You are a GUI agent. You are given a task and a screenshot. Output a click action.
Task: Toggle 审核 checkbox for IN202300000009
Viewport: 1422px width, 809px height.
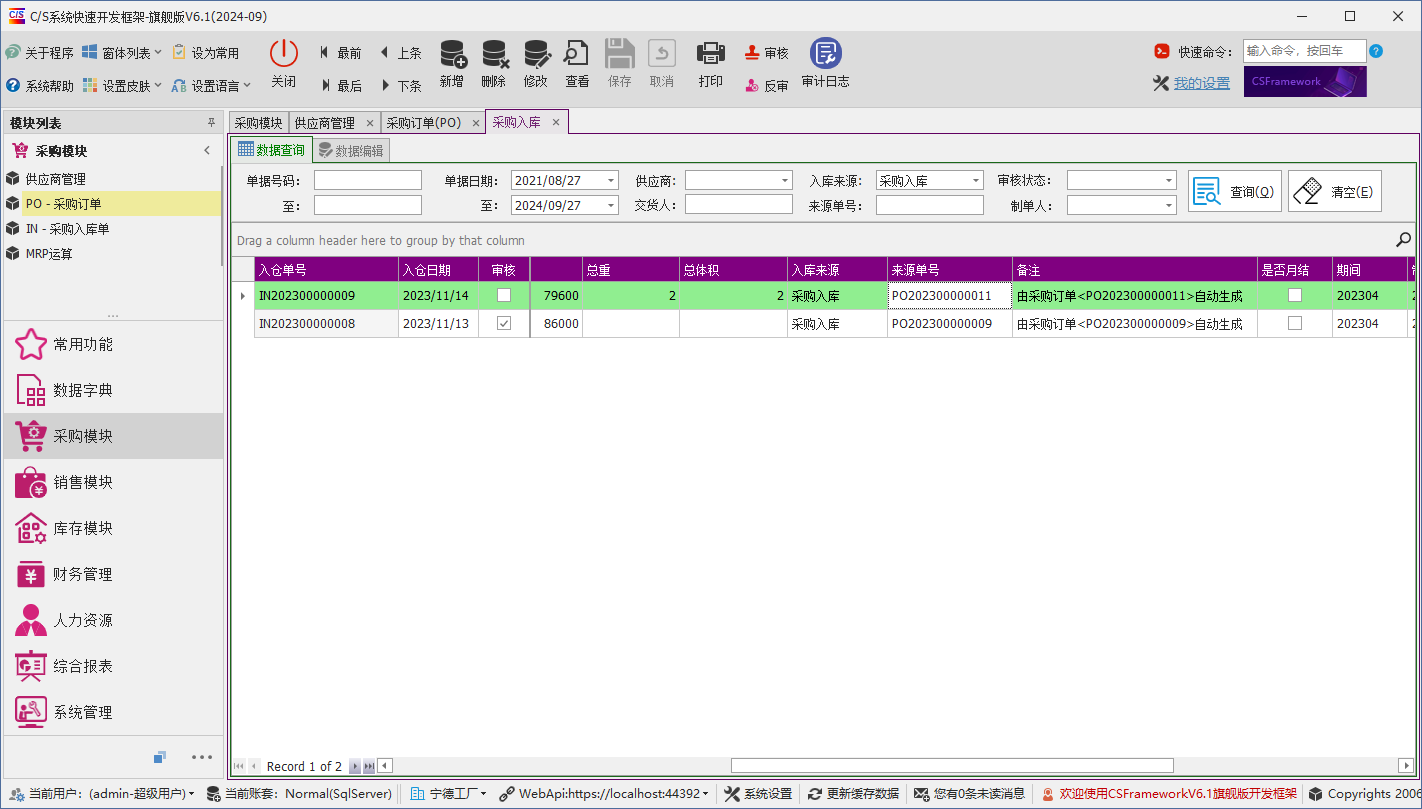[504, 295]
